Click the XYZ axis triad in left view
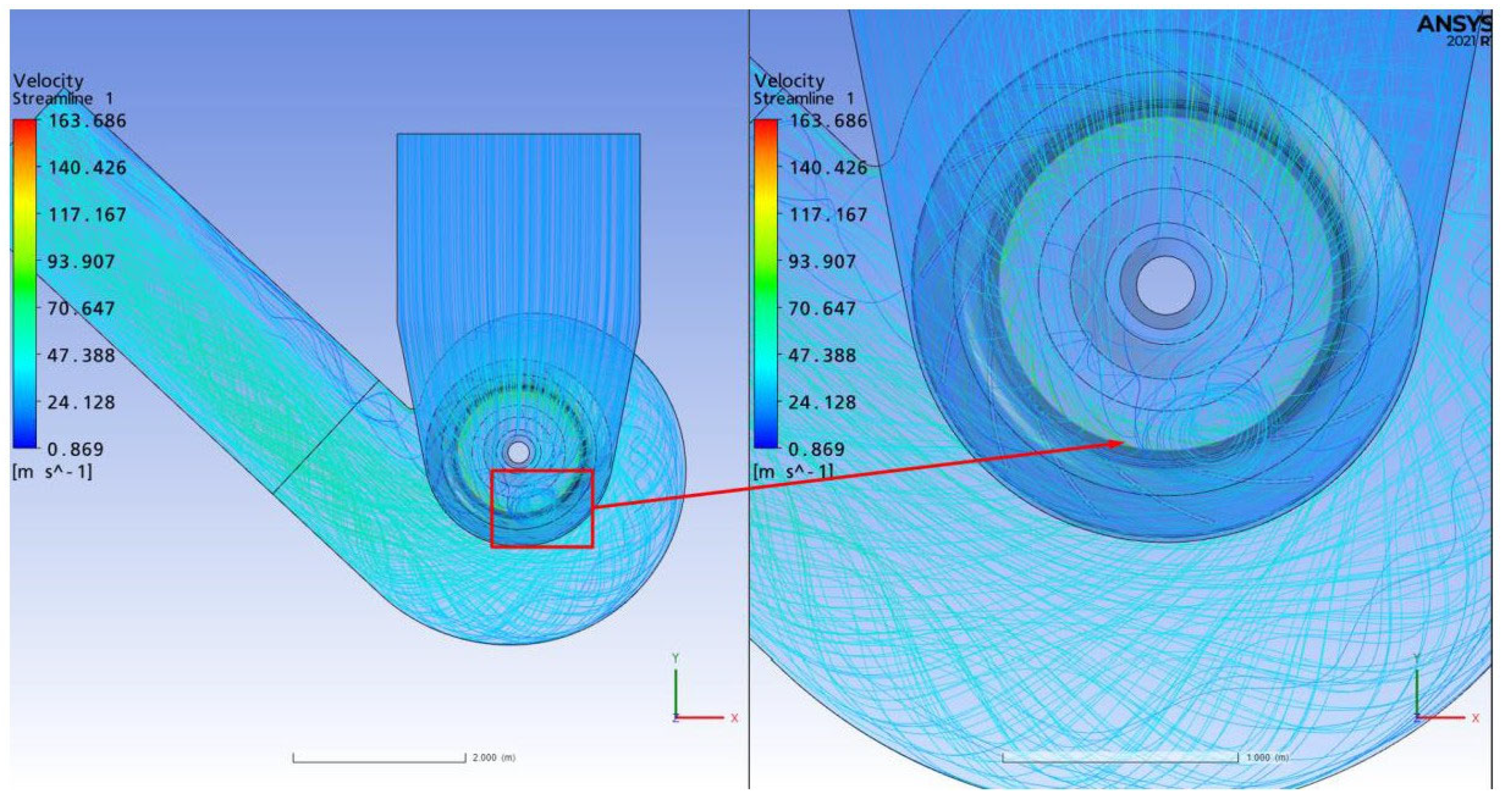Image resolution: width=1503 pixels, height=812 pixels. tap(694, 700)
